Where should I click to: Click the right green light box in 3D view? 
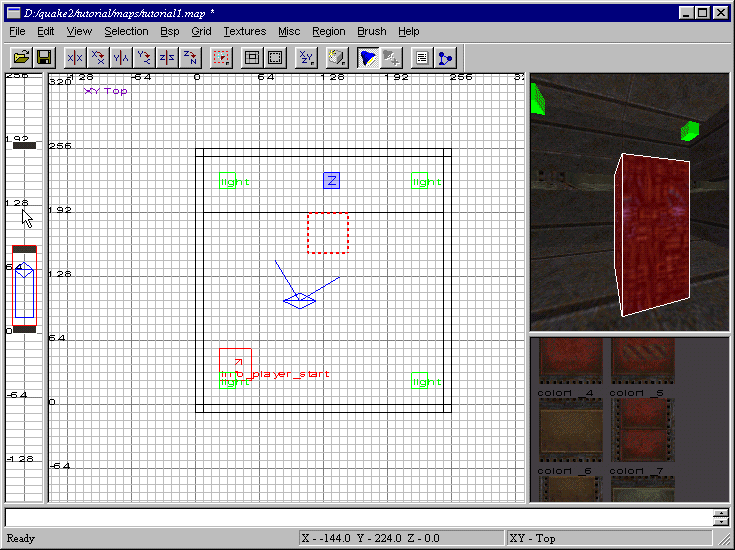point(690,130)
